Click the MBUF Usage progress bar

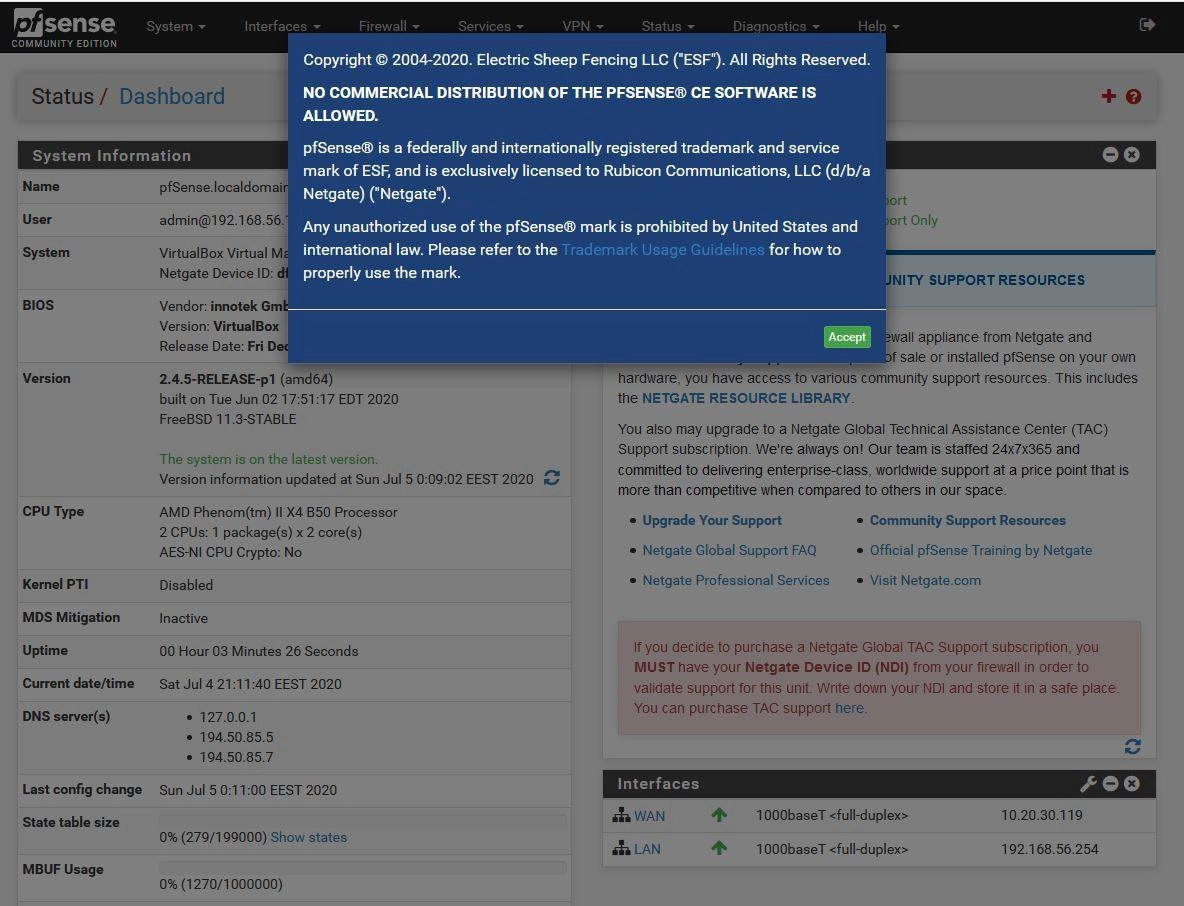click(362, 867)
